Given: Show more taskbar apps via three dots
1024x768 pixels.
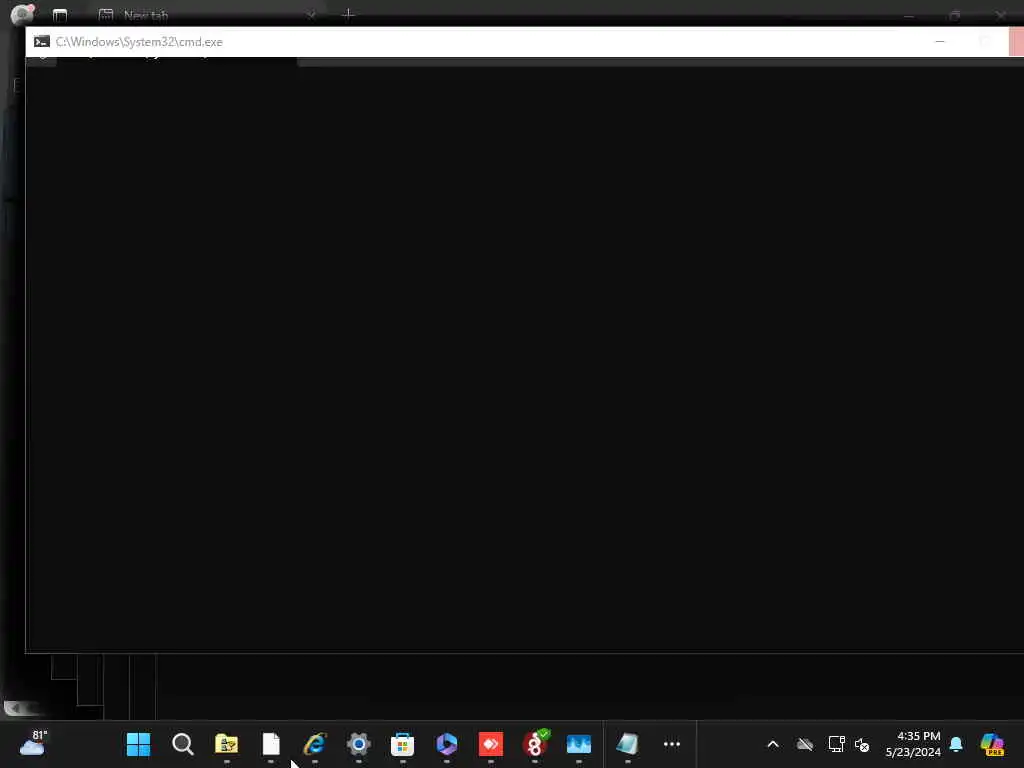Looking at the screenshot, I should pos(671,744).
